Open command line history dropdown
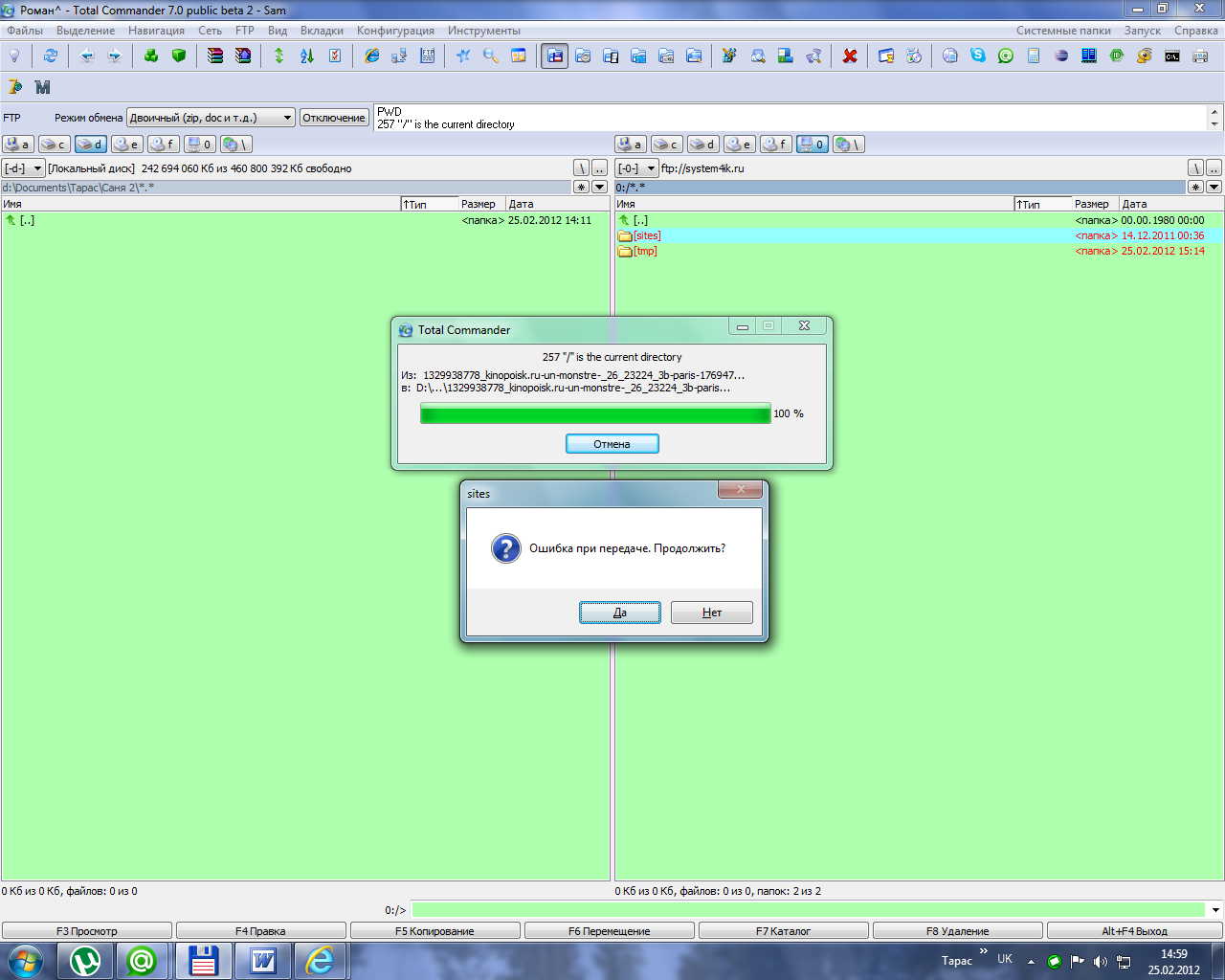 pos(1216,910)
